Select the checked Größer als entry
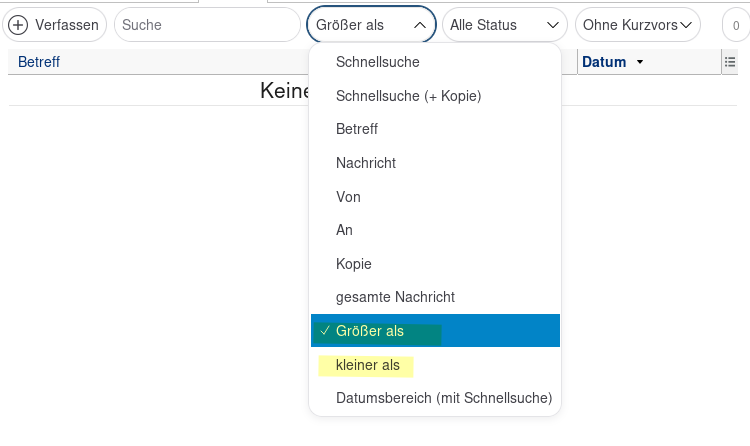This screenshot has width=750, height=446. [370, 331]
